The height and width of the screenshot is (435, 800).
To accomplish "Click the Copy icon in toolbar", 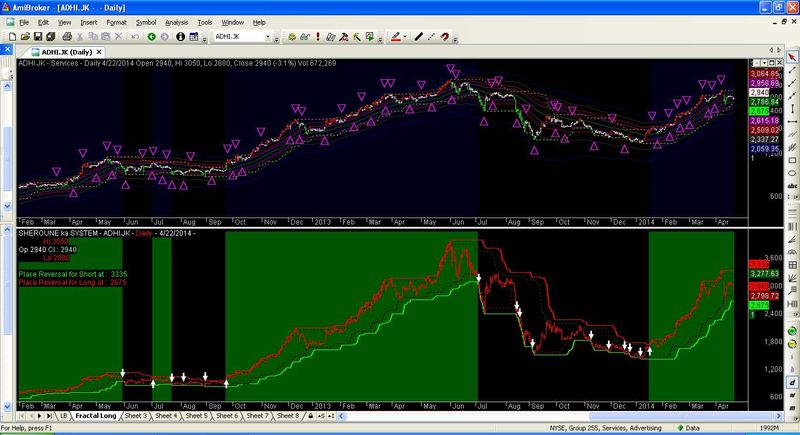I will 93,37.
